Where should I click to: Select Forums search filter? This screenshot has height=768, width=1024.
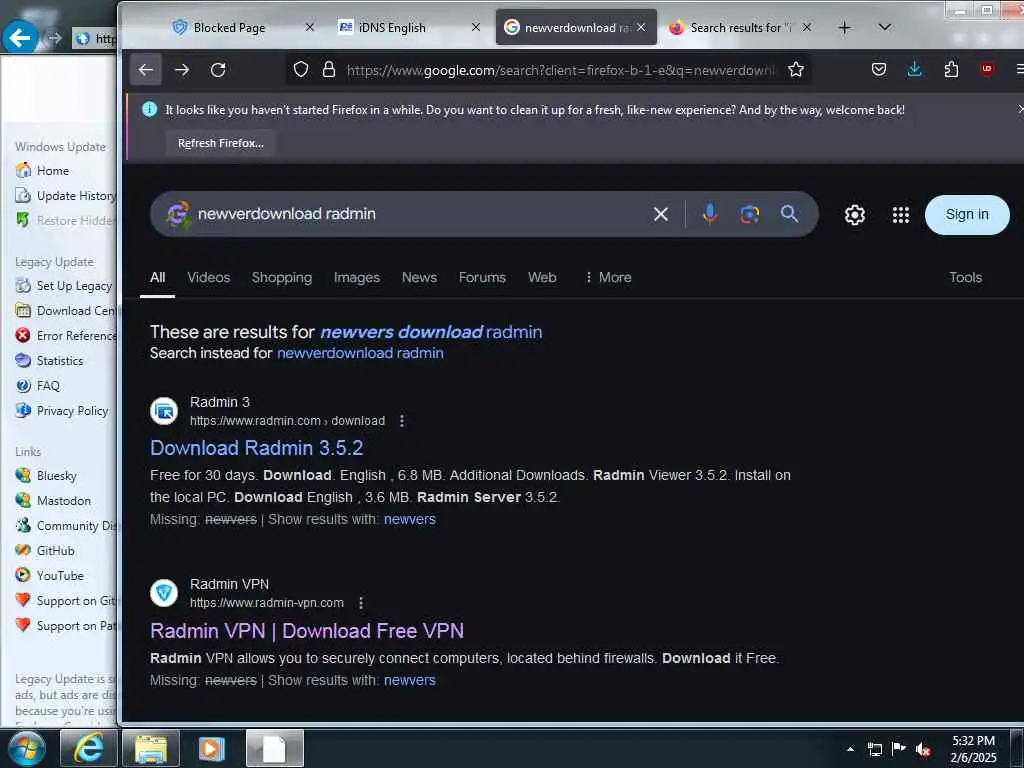click(482, 278)
